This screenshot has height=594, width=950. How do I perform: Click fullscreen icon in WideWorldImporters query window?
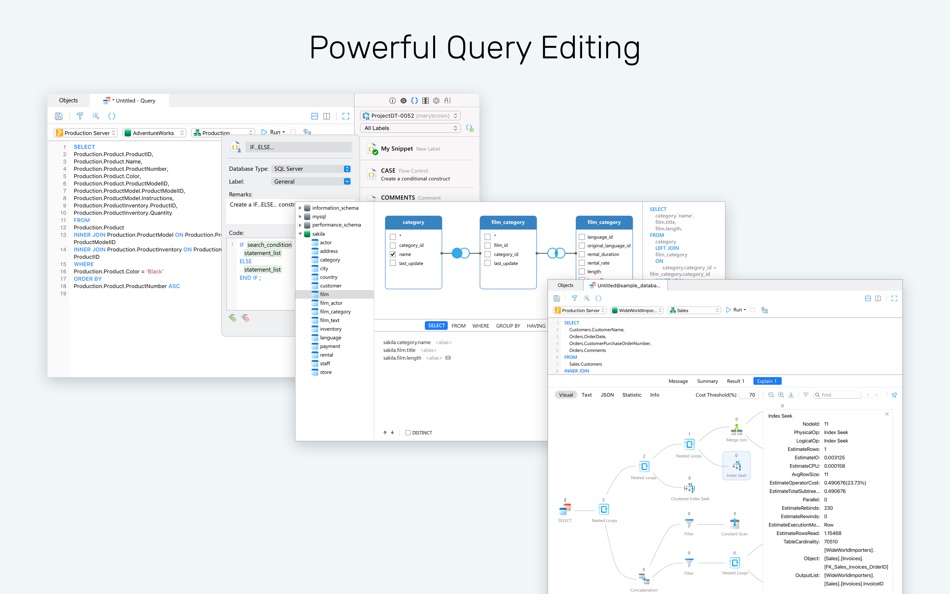pyautogui.click(x=894, y=298)
